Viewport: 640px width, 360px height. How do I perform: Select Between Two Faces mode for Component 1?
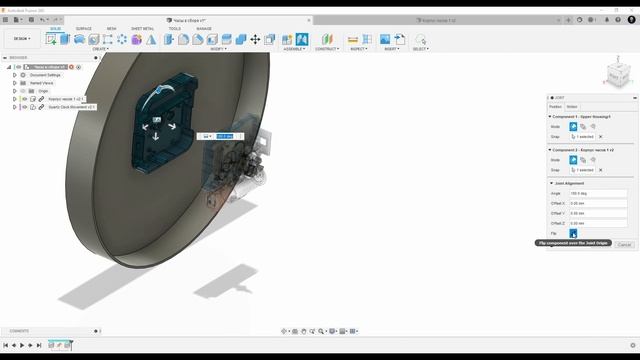(x=583, y=127)
